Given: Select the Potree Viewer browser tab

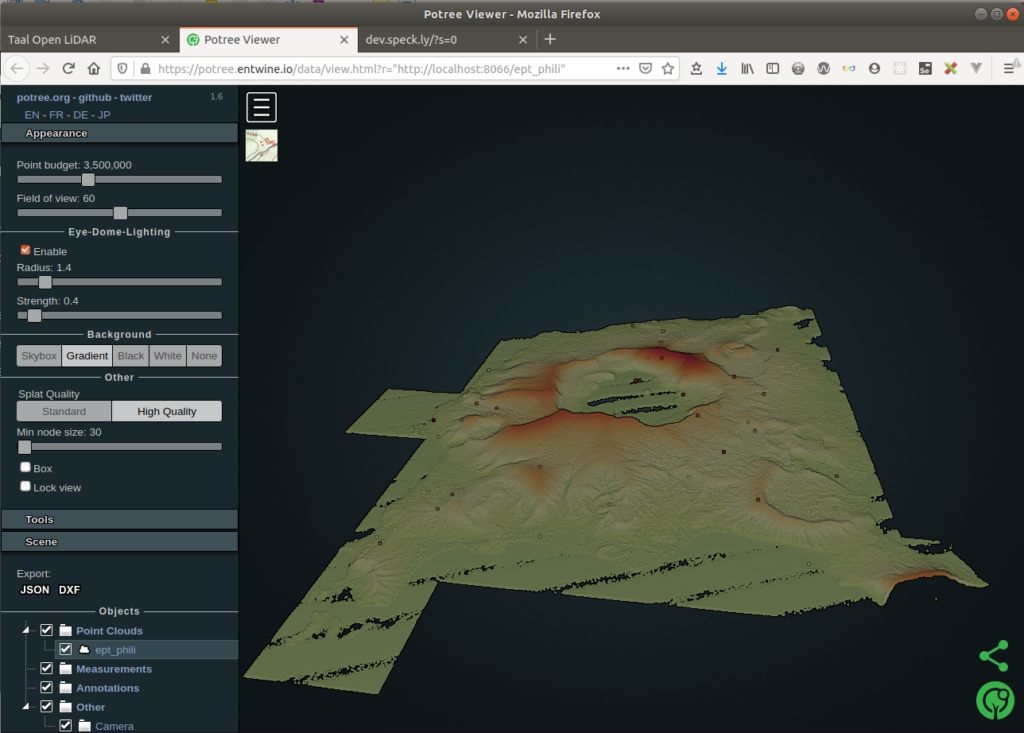Looking at the screenshot, I should [x=268, y=40].
